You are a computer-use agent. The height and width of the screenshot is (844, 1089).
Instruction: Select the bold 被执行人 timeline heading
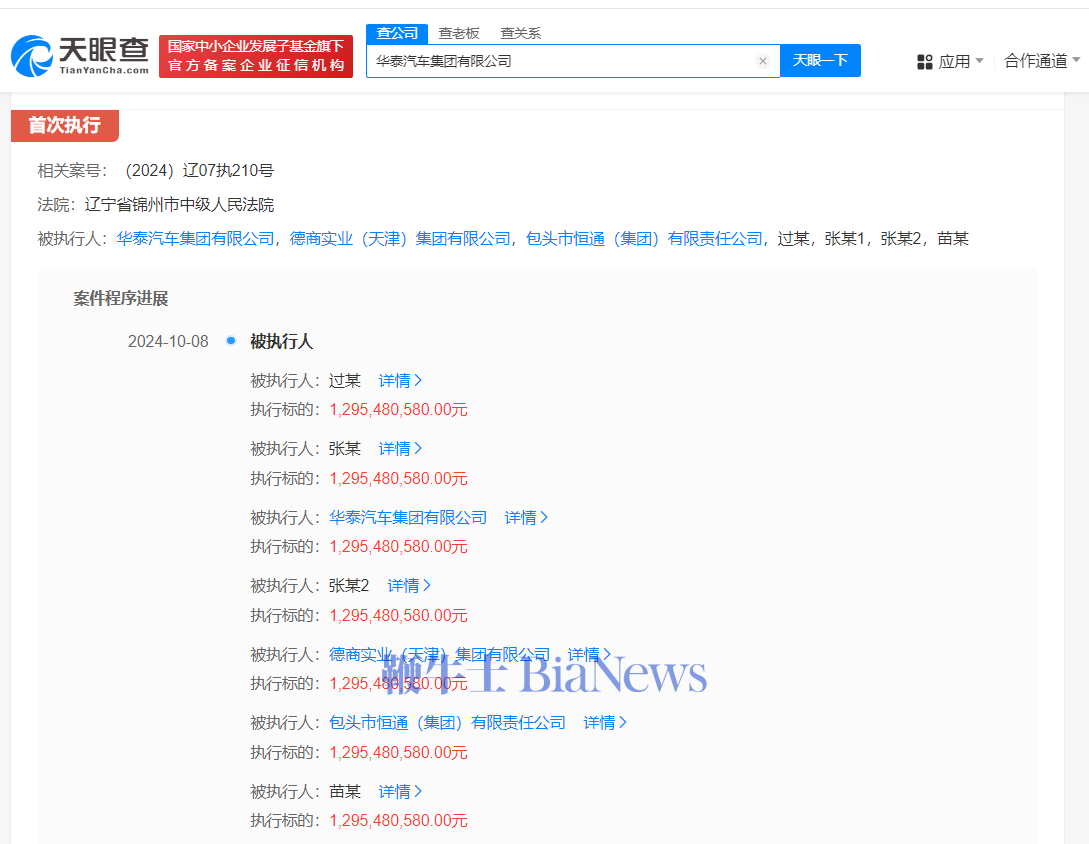(x=281, y=342)
